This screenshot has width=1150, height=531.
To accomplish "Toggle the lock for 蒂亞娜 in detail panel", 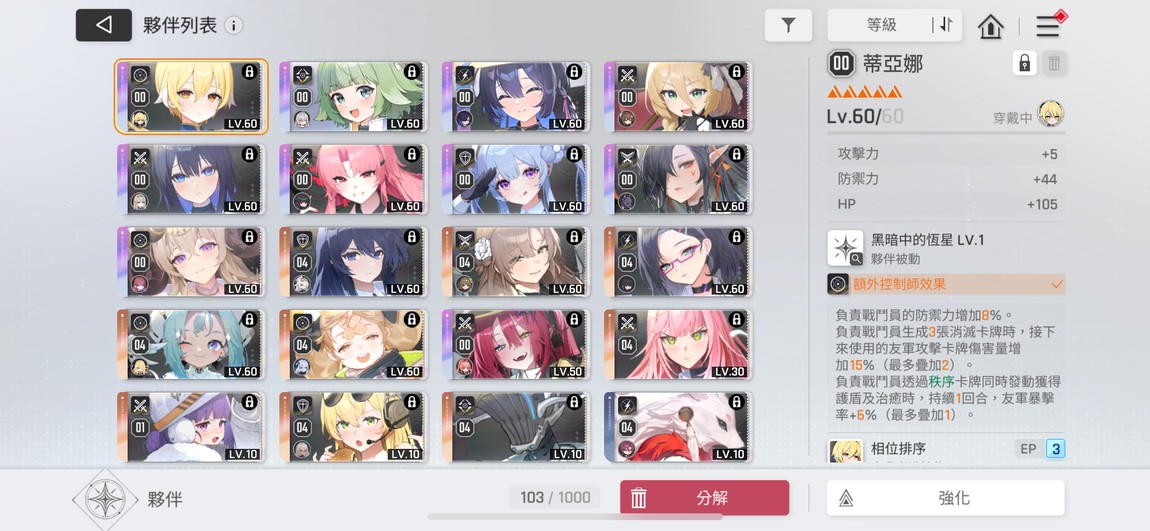I will pos(1025,63).
